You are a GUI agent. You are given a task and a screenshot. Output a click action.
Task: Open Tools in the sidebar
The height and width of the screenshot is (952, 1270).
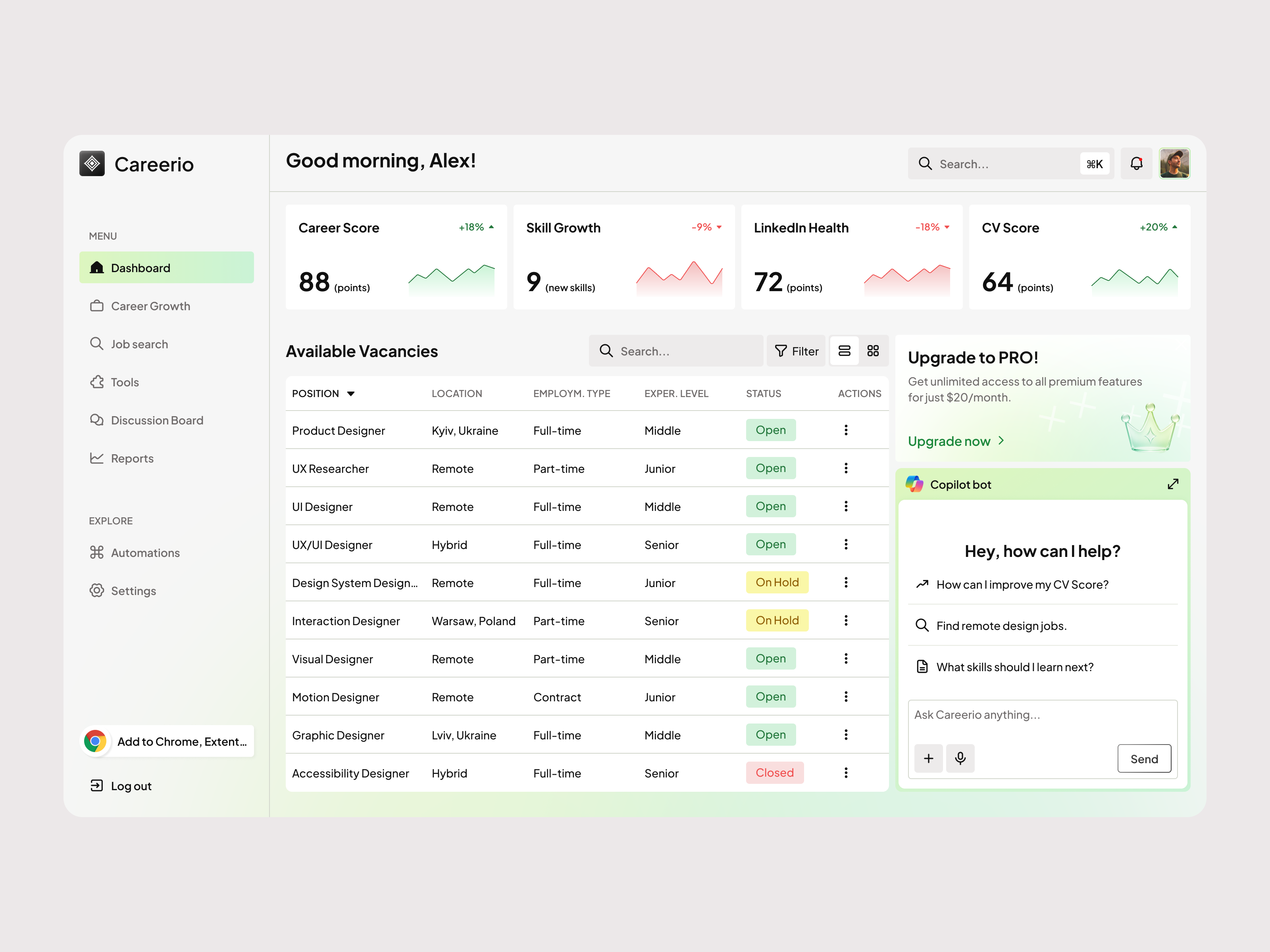coord(167,382)
